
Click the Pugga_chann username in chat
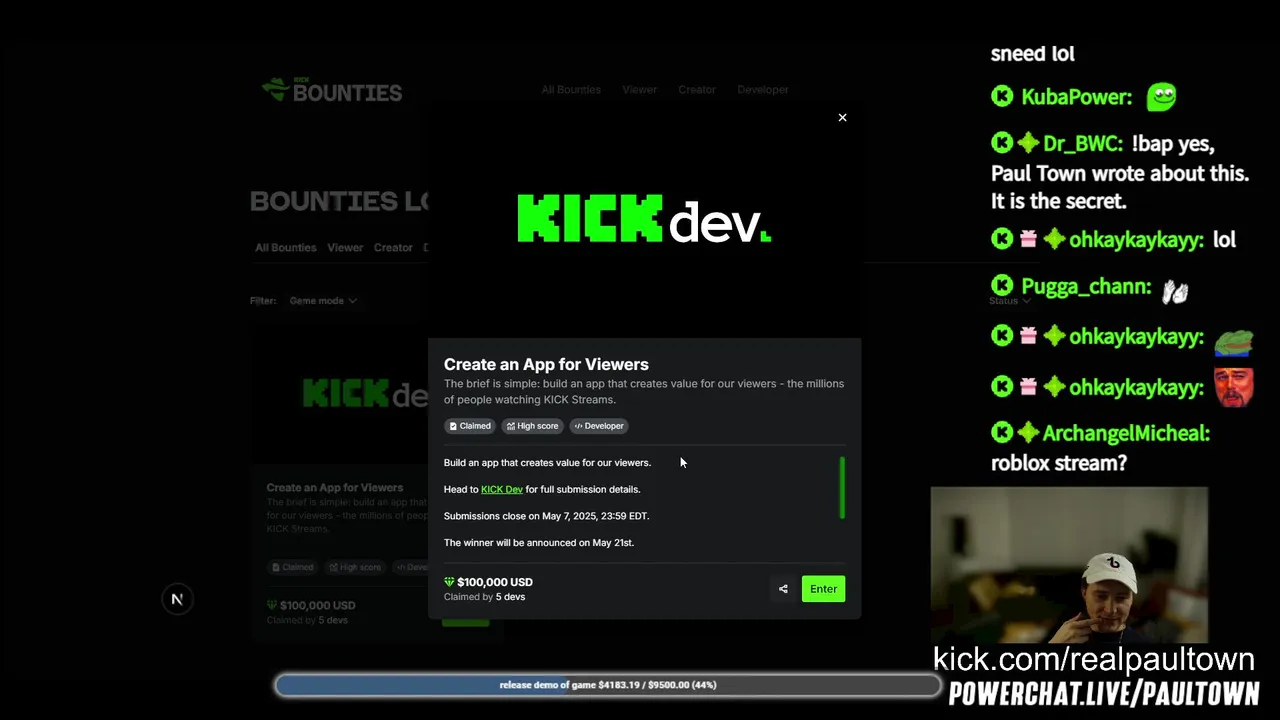(1085, 288)
